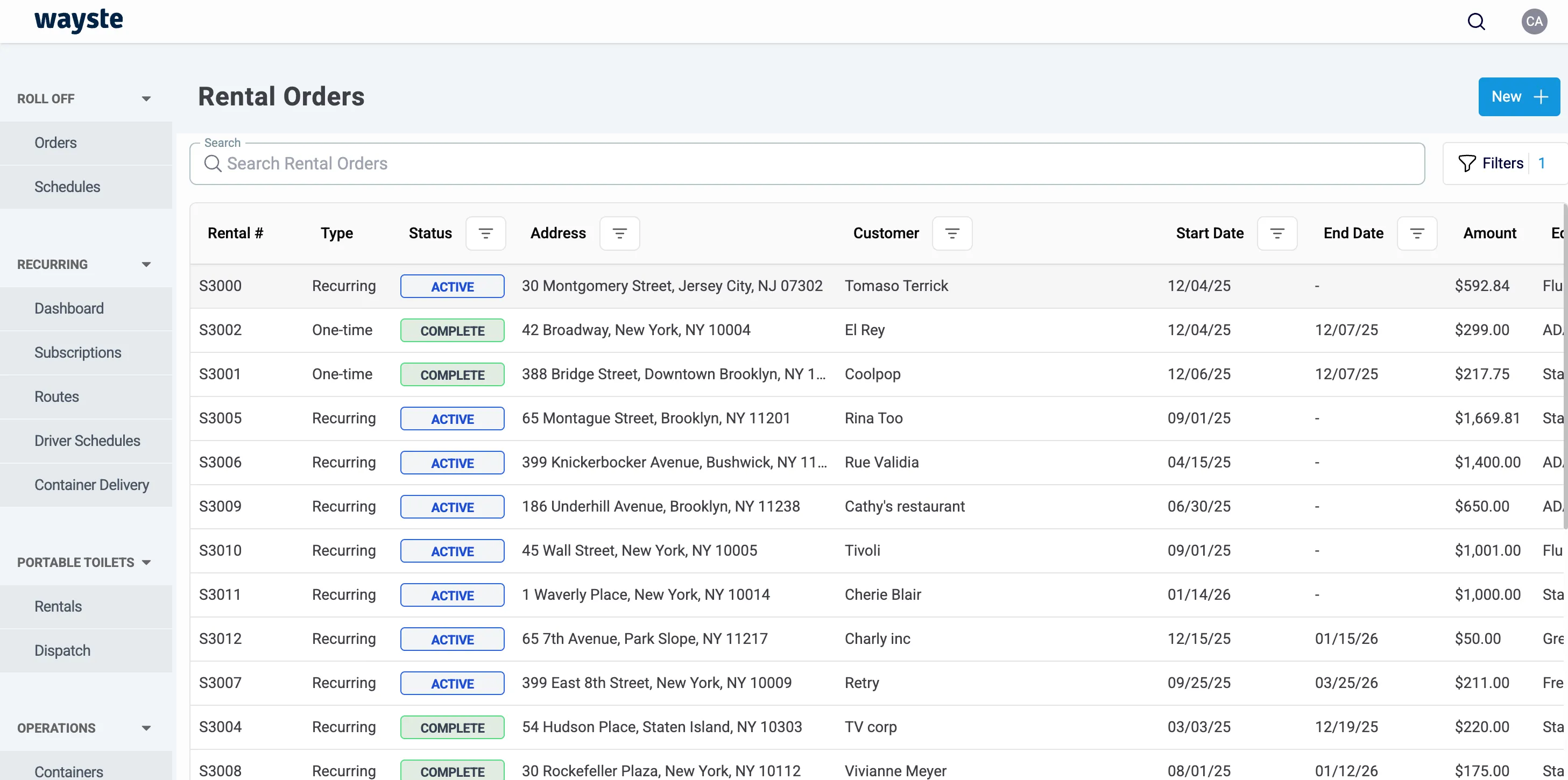Open the Status column filter icon
Image resolution: width=1568 pixels, height=780 pixels.
pyautogui.click(x=485, y=233)
